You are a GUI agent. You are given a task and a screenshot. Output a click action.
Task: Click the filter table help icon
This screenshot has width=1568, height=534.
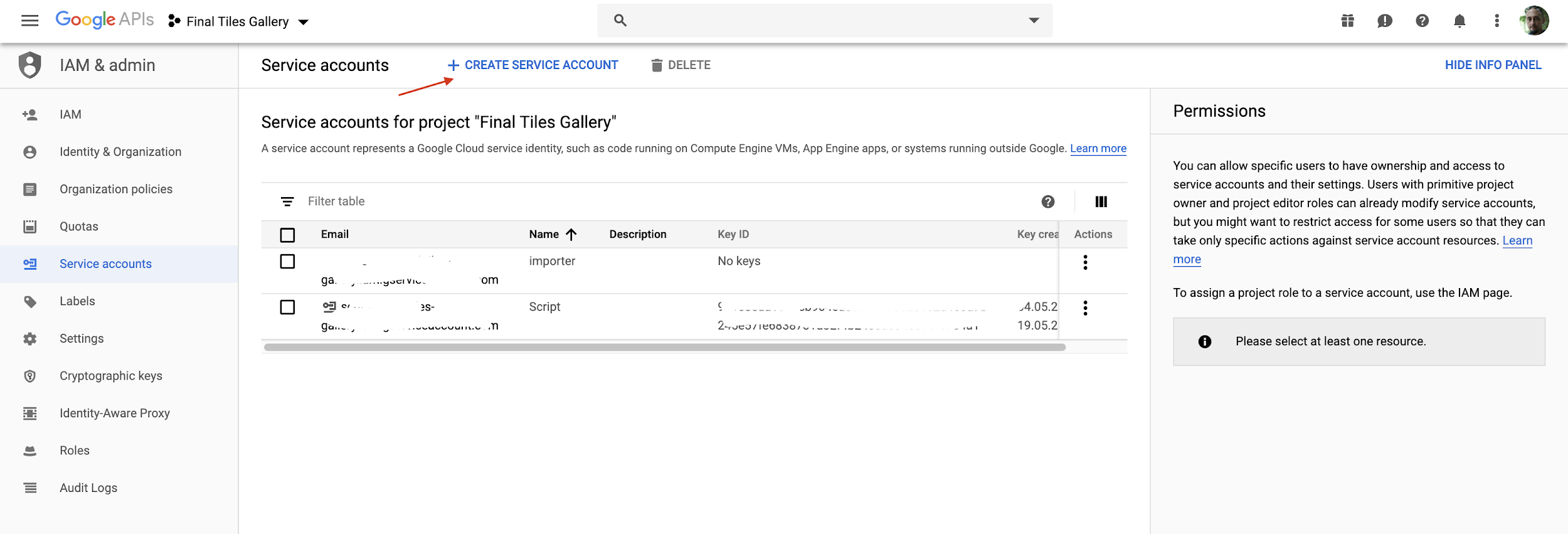[1047, 201]
